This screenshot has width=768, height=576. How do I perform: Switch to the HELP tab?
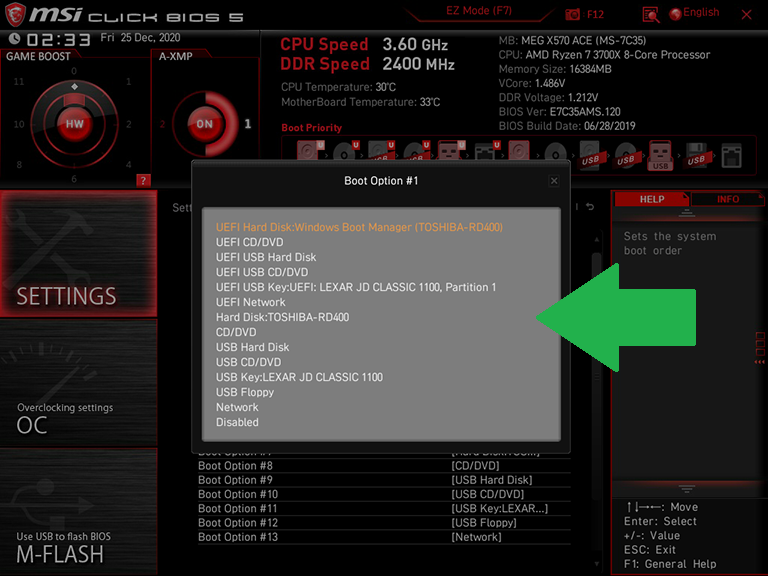pos(651,199)
